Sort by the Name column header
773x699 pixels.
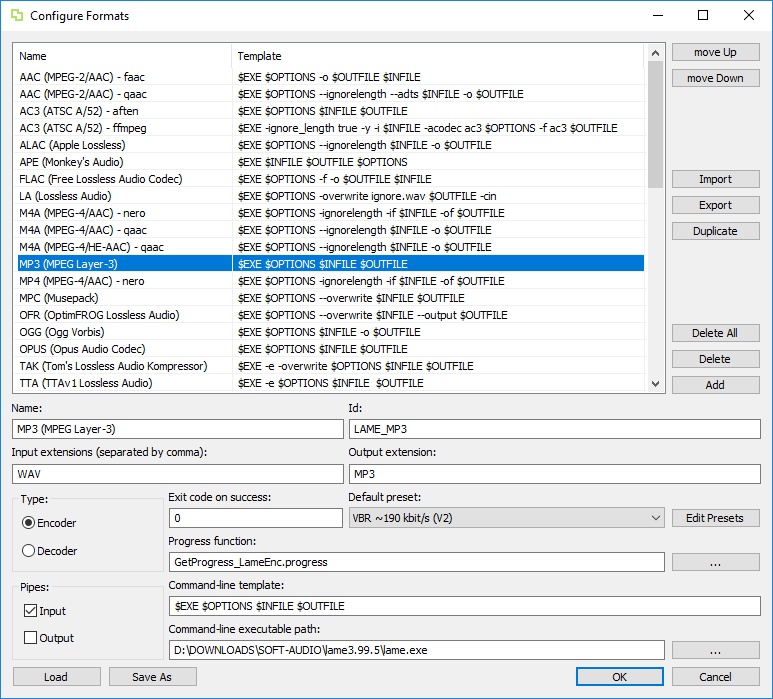click(x=122, y=56)
